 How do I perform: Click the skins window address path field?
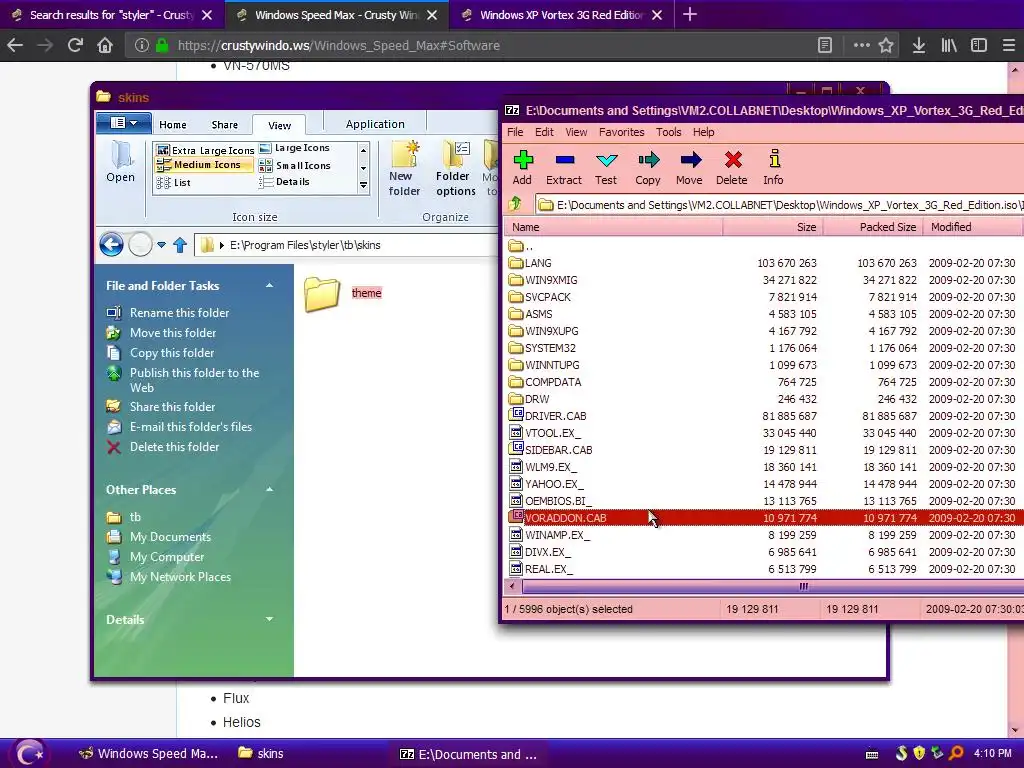coord(346,245)
